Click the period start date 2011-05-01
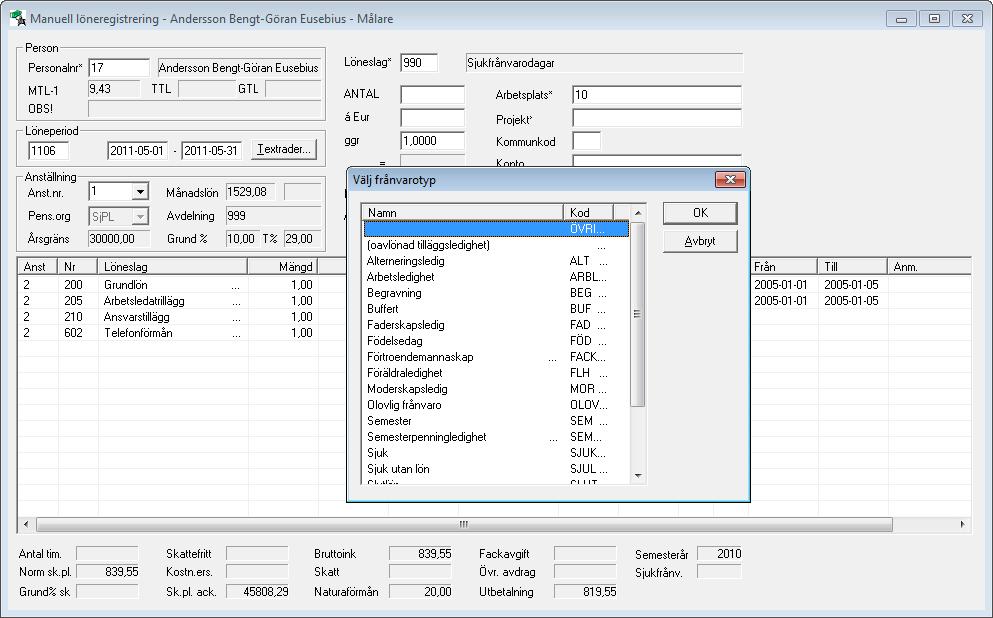993x618 pixels. [x=137, y=151]
